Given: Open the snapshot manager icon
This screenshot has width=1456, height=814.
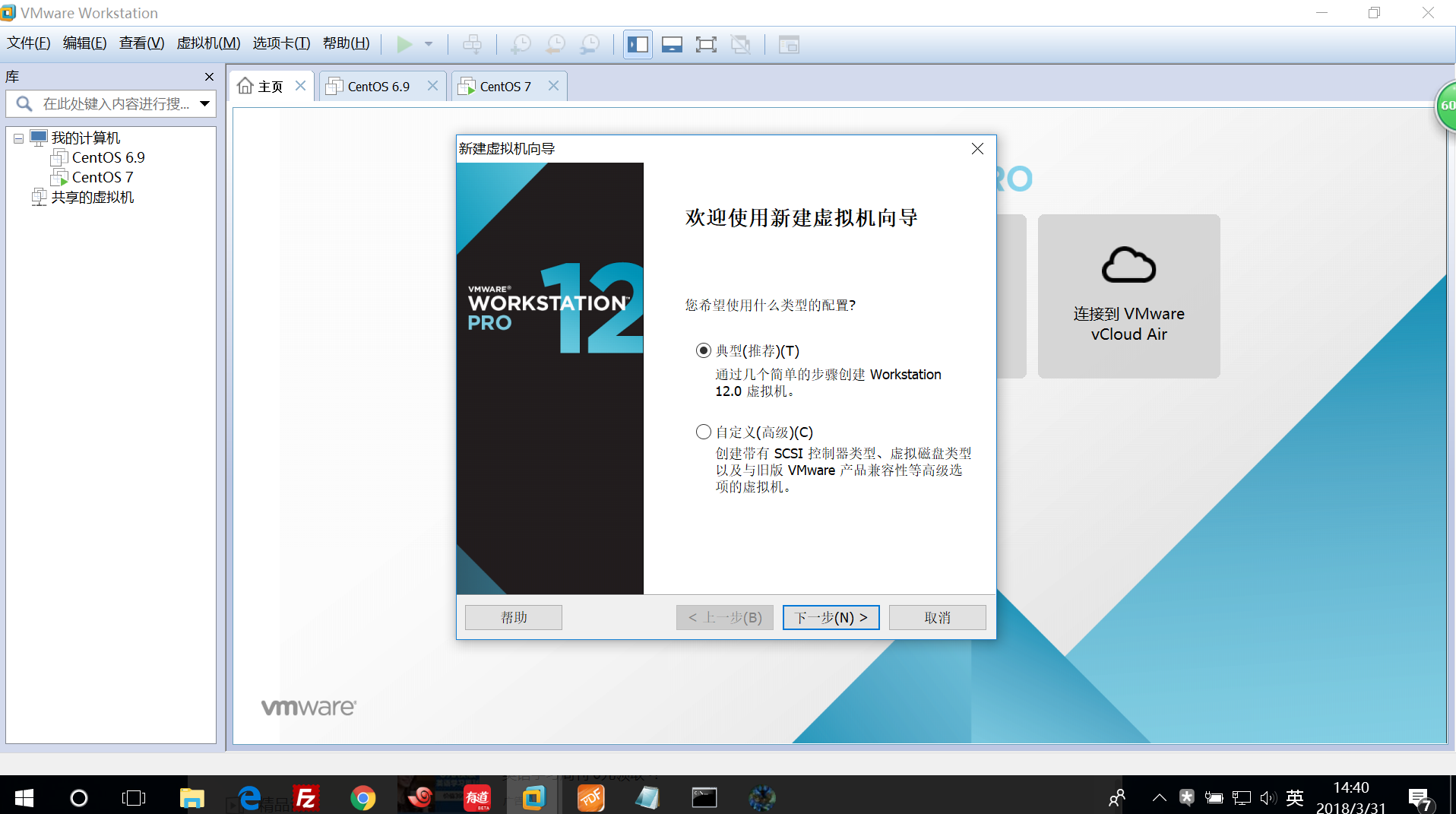Looking at the screenshot, I should click(590, 44).
